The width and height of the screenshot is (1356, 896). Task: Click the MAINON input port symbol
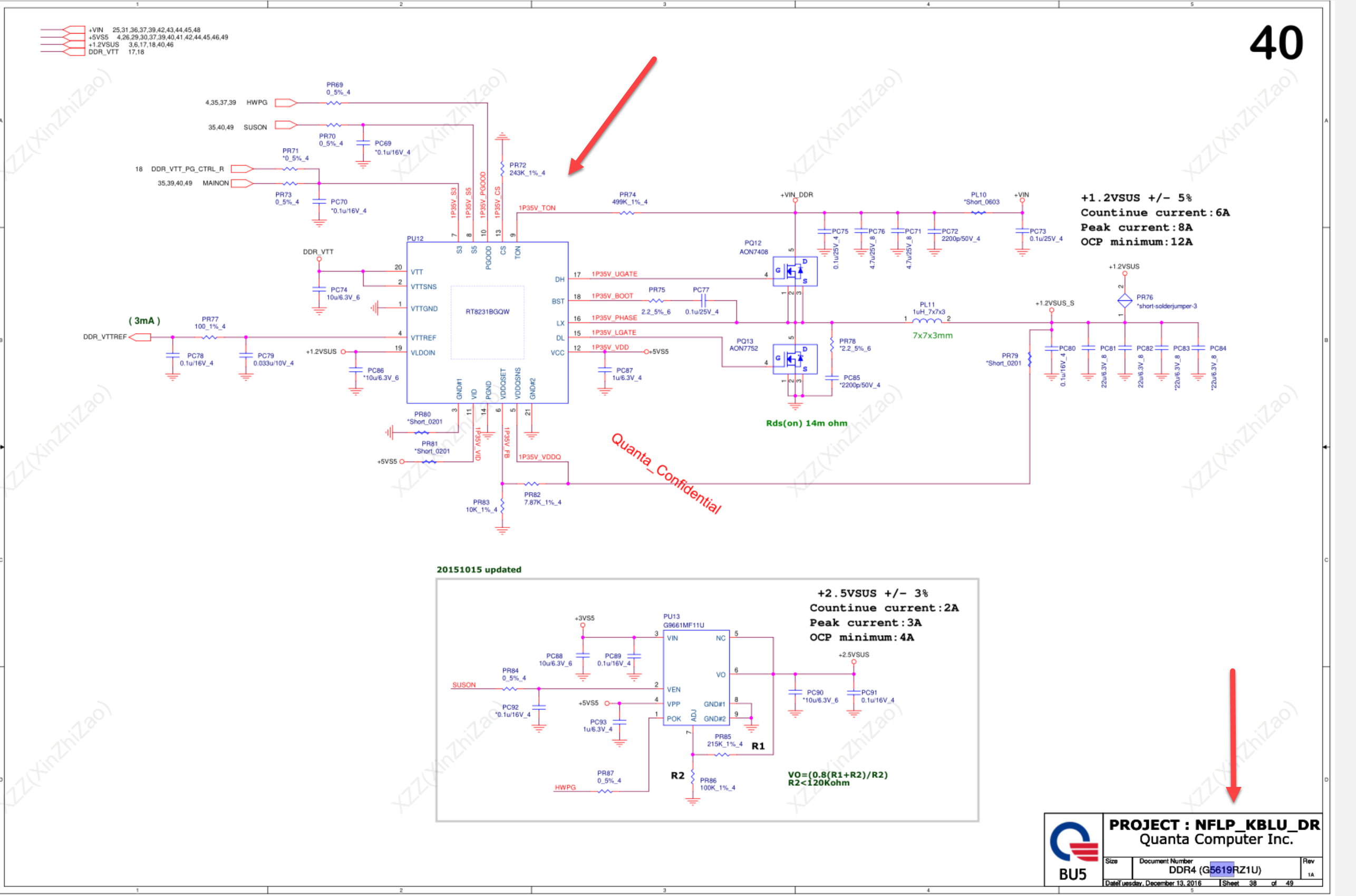coord(241,183)
